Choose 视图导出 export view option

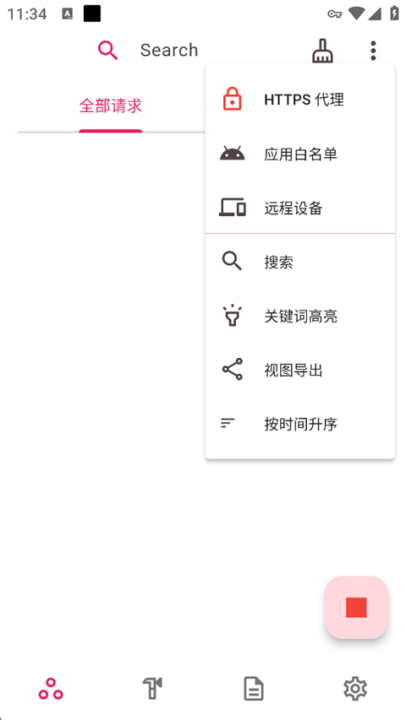pyautogui.click(x=300, y=370)
